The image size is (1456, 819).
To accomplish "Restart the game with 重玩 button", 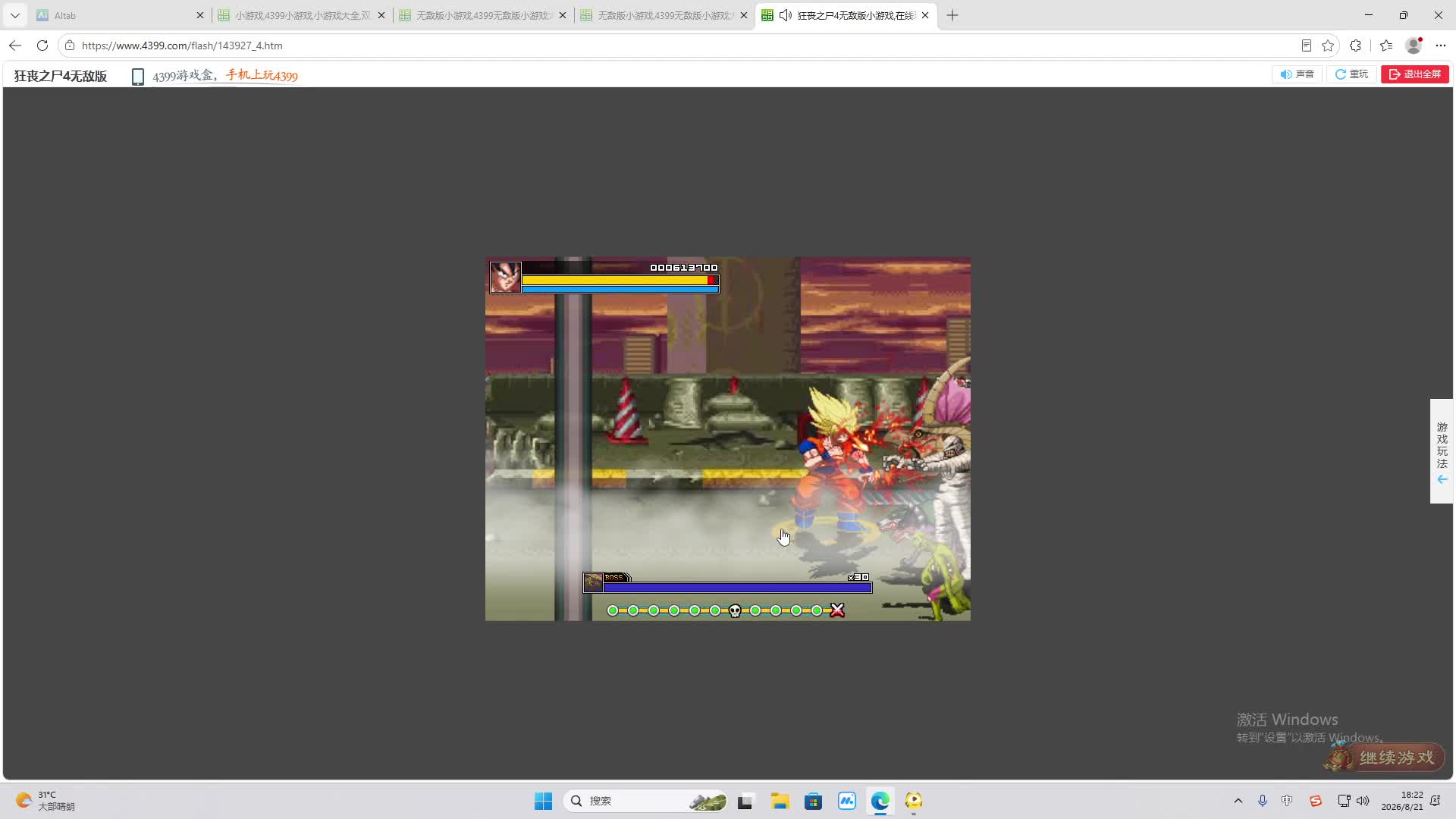I will [1351, 74].
